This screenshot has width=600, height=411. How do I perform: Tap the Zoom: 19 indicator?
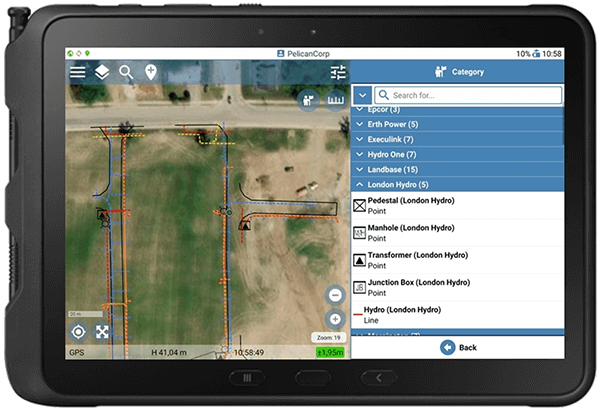[x=328, y=338]
